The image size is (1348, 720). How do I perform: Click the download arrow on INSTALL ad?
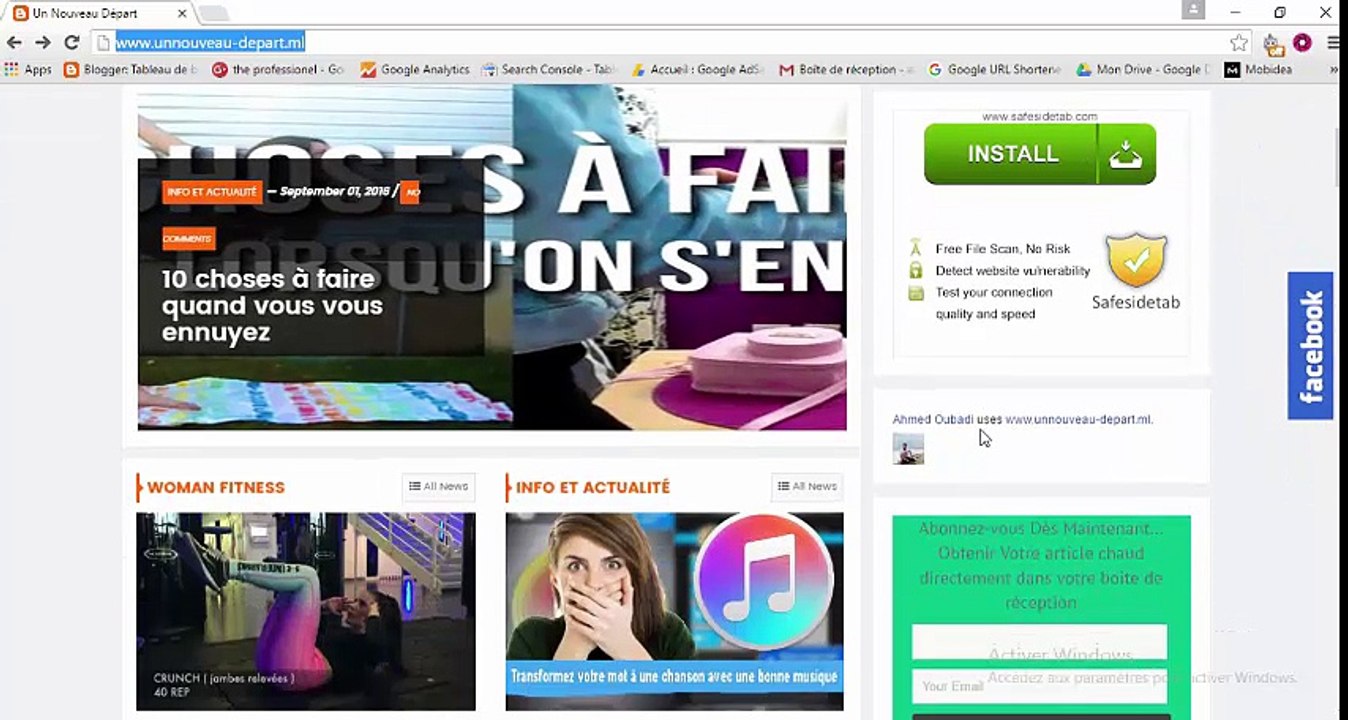pos(1127,154)
